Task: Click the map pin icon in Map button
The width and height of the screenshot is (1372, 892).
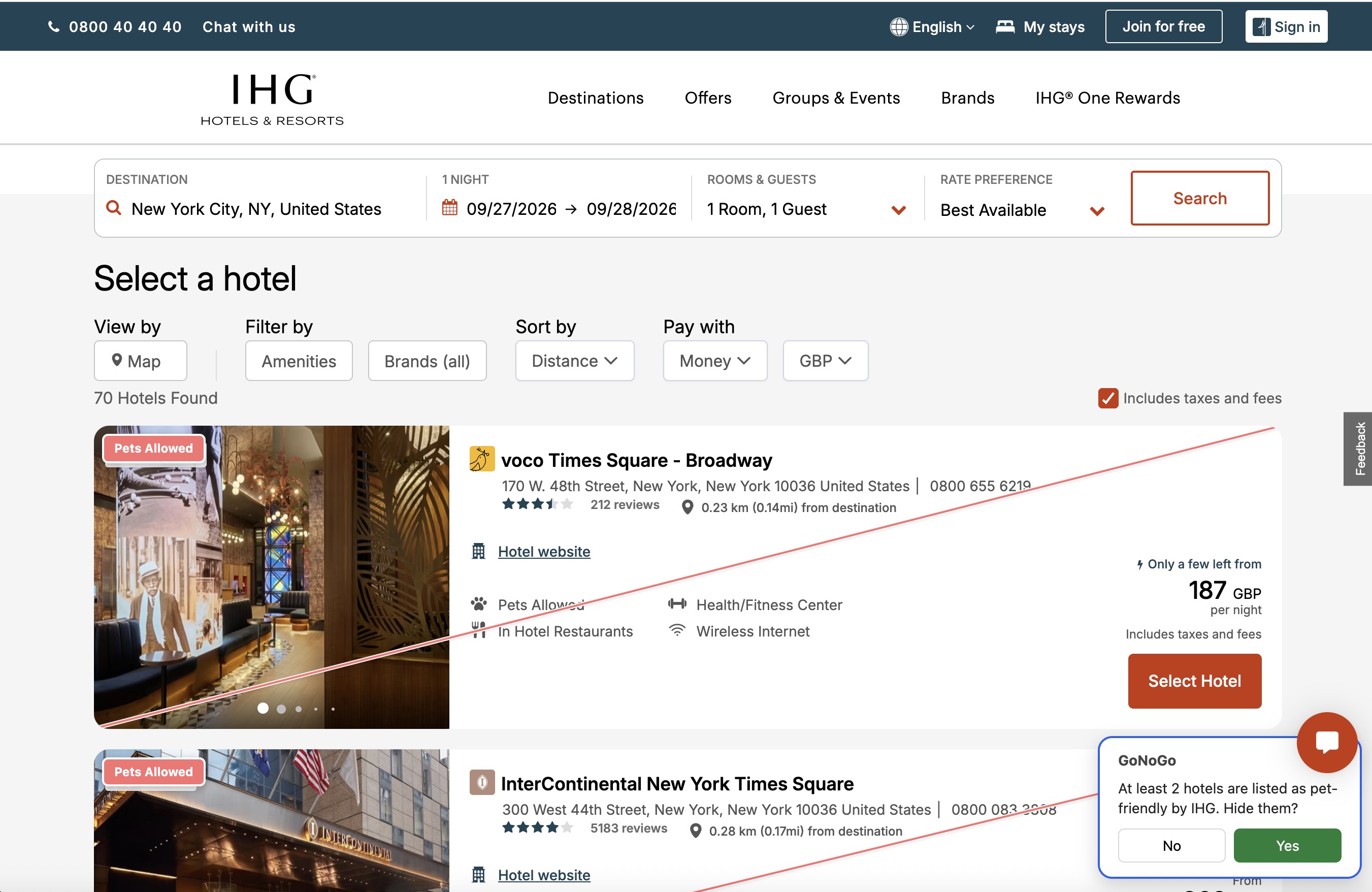Action: tap(116, 360)
